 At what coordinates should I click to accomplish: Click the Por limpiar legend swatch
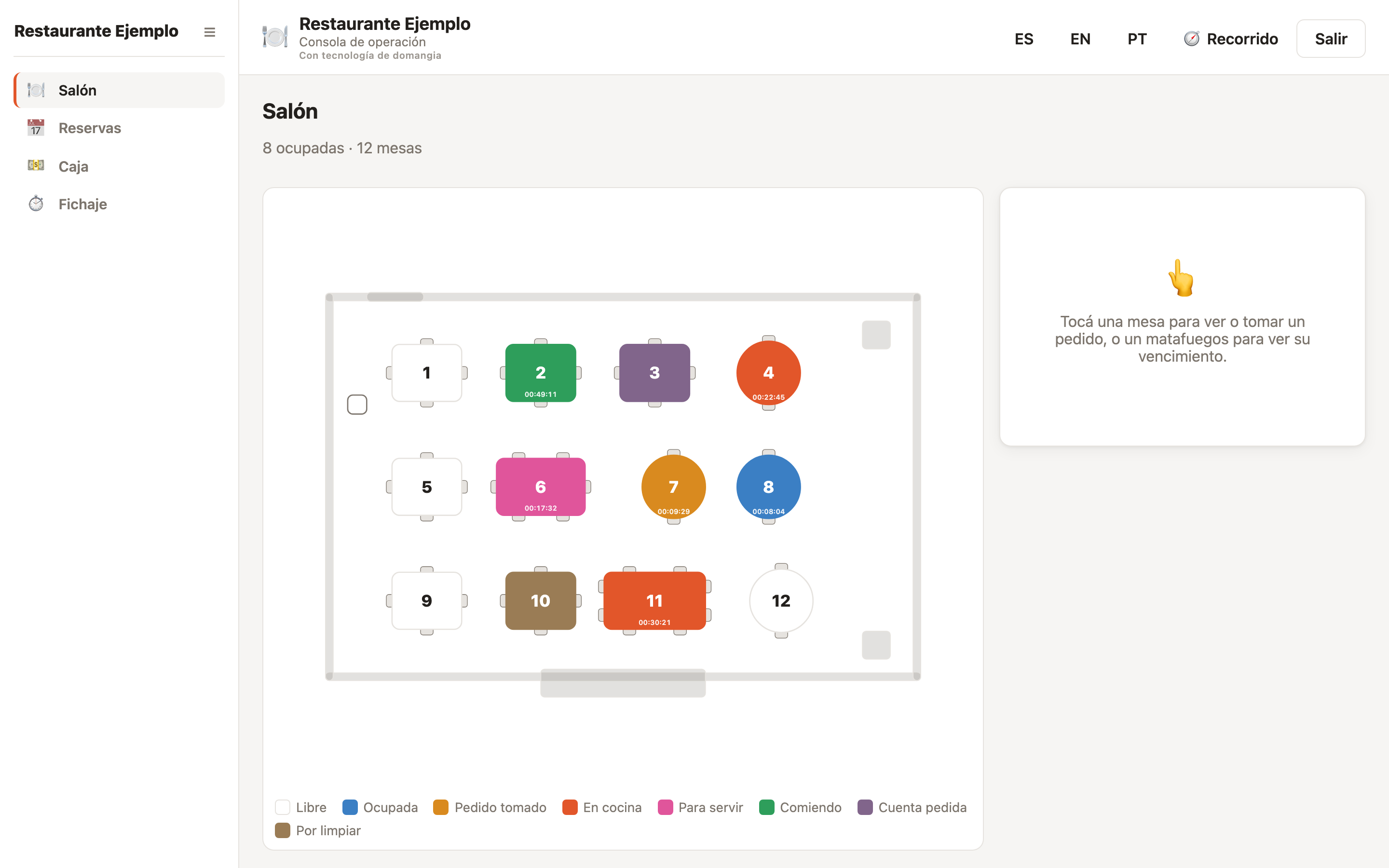[283, 830]
